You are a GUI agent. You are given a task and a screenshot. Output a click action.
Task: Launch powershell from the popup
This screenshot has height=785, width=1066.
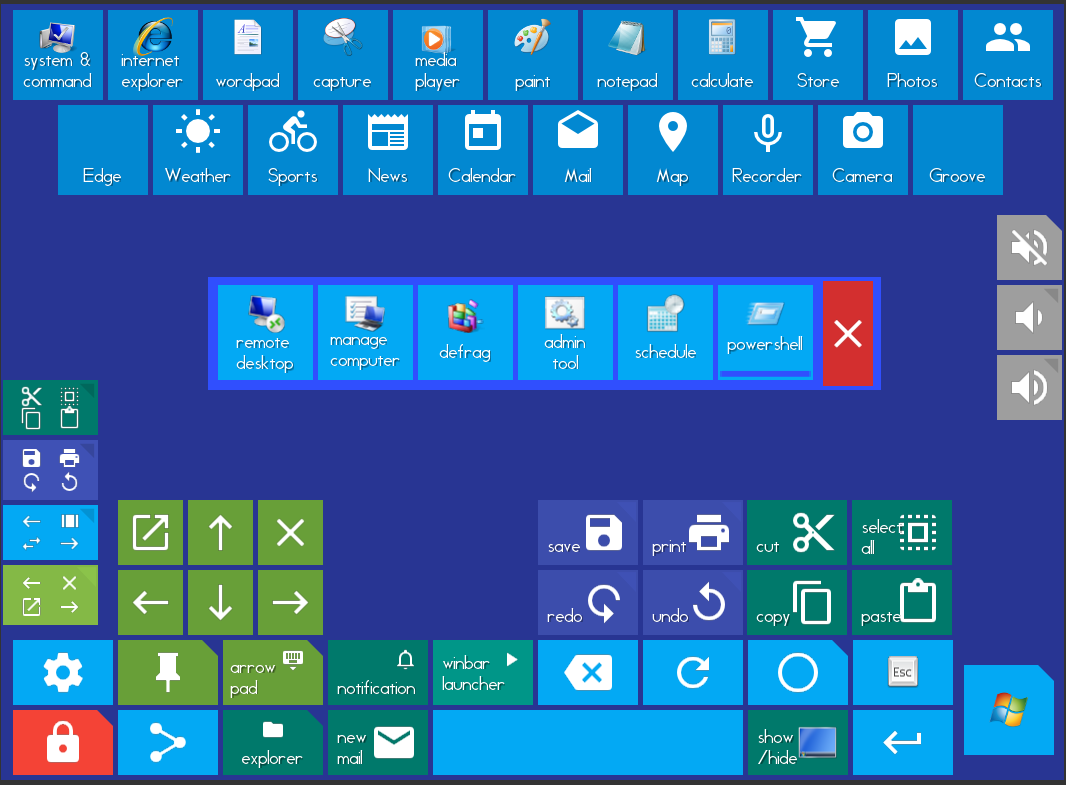pos(765,332)
